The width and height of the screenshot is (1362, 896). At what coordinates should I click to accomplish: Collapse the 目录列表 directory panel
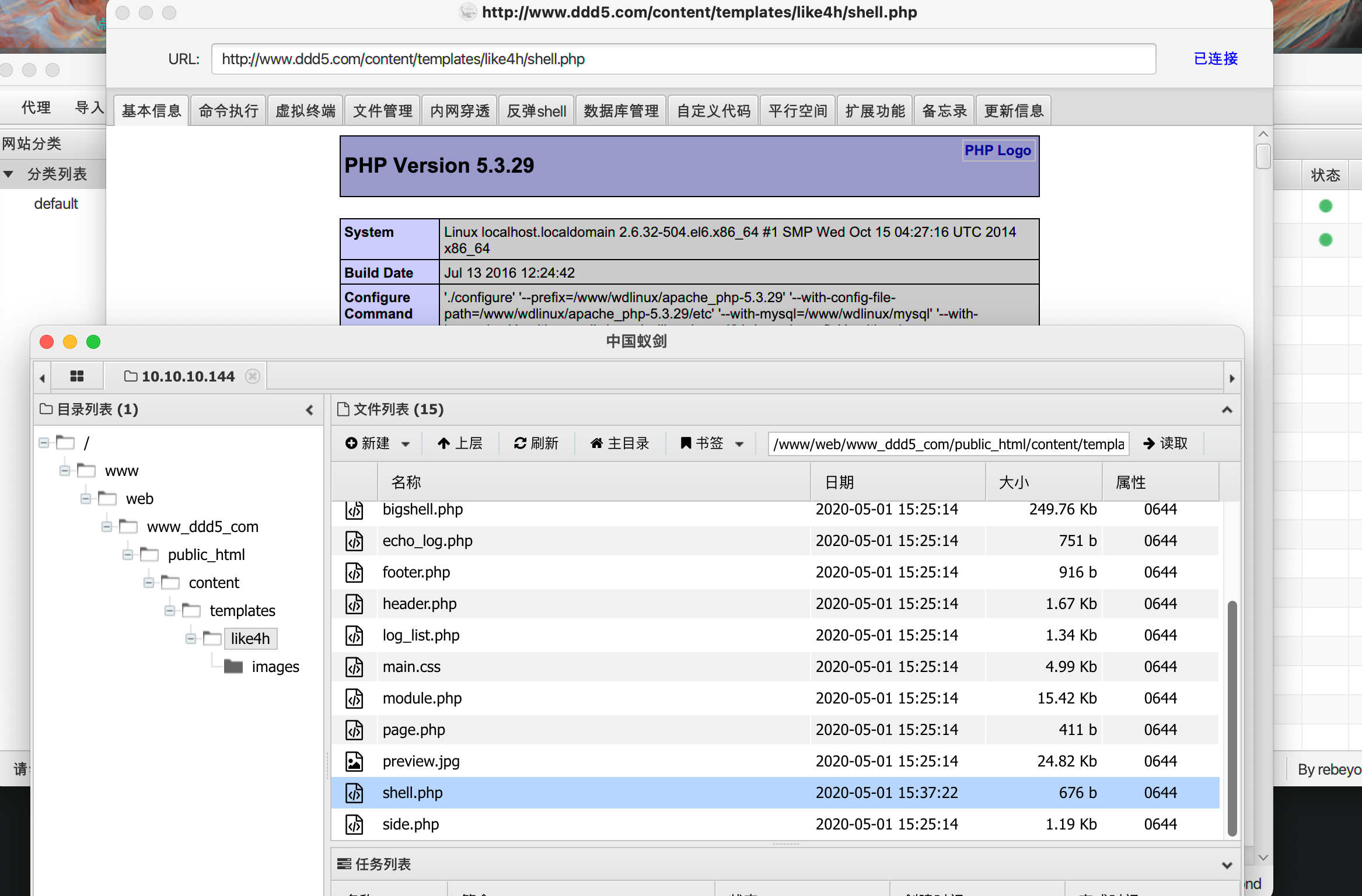(x=310, y=410)
